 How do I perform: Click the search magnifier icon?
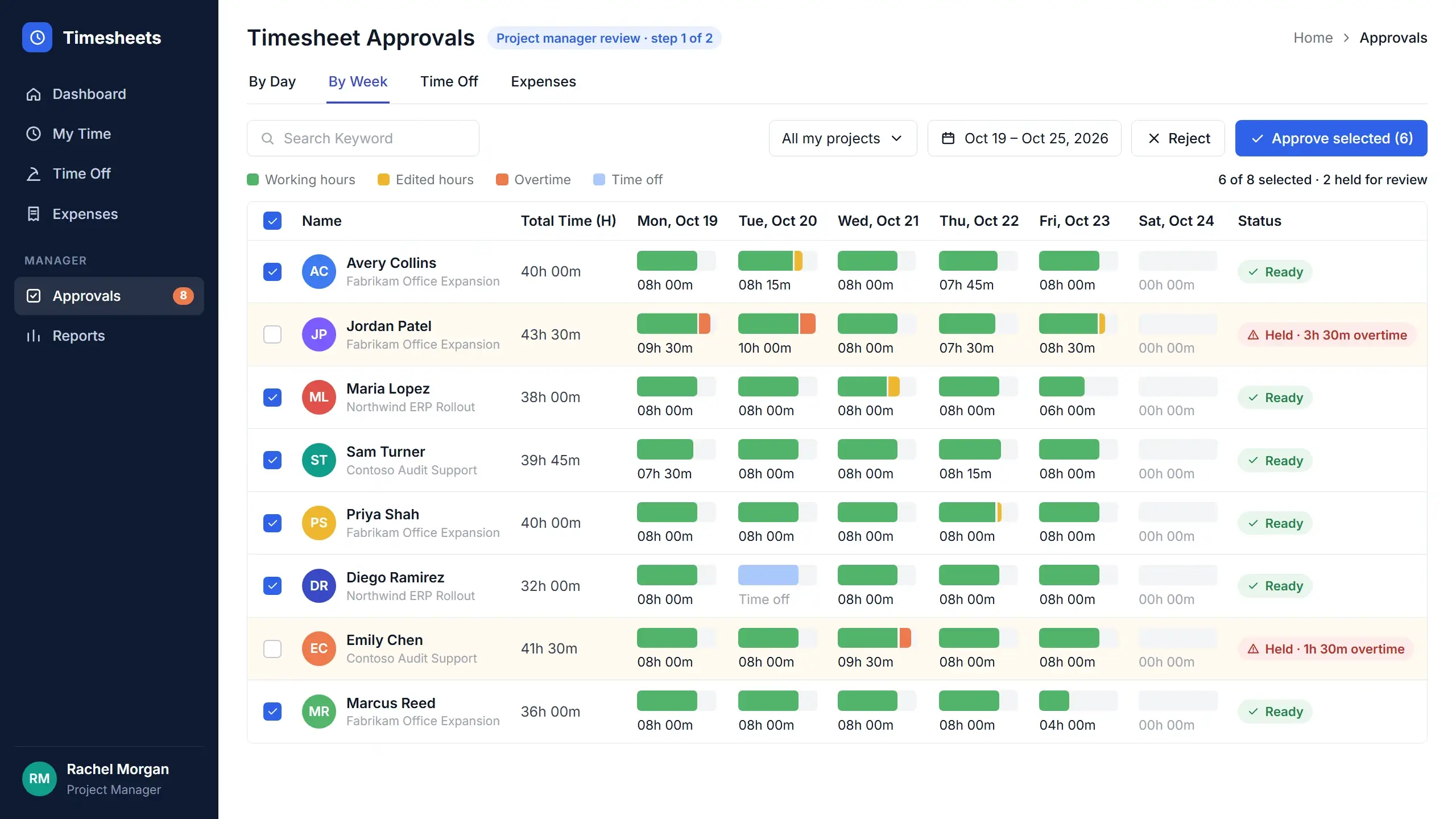[267, 139]
